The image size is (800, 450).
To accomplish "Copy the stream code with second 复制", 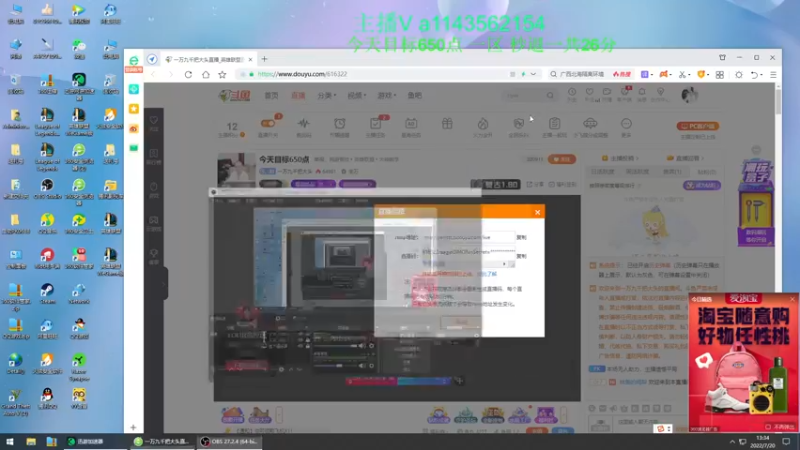I will pyautogui.click(x=521, y=256).
